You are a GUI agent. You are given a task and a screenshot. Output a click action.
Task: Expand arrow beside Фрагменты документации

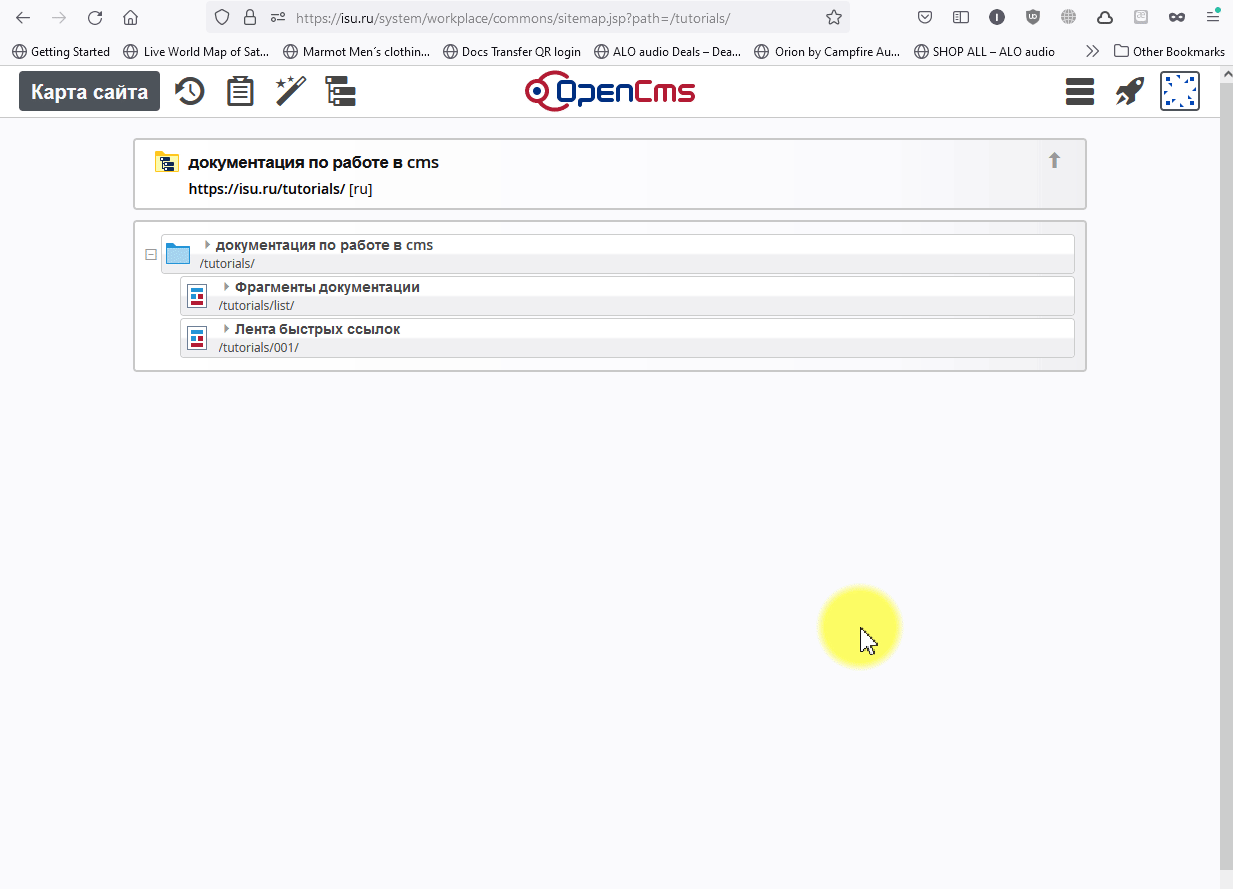(227, 287)
